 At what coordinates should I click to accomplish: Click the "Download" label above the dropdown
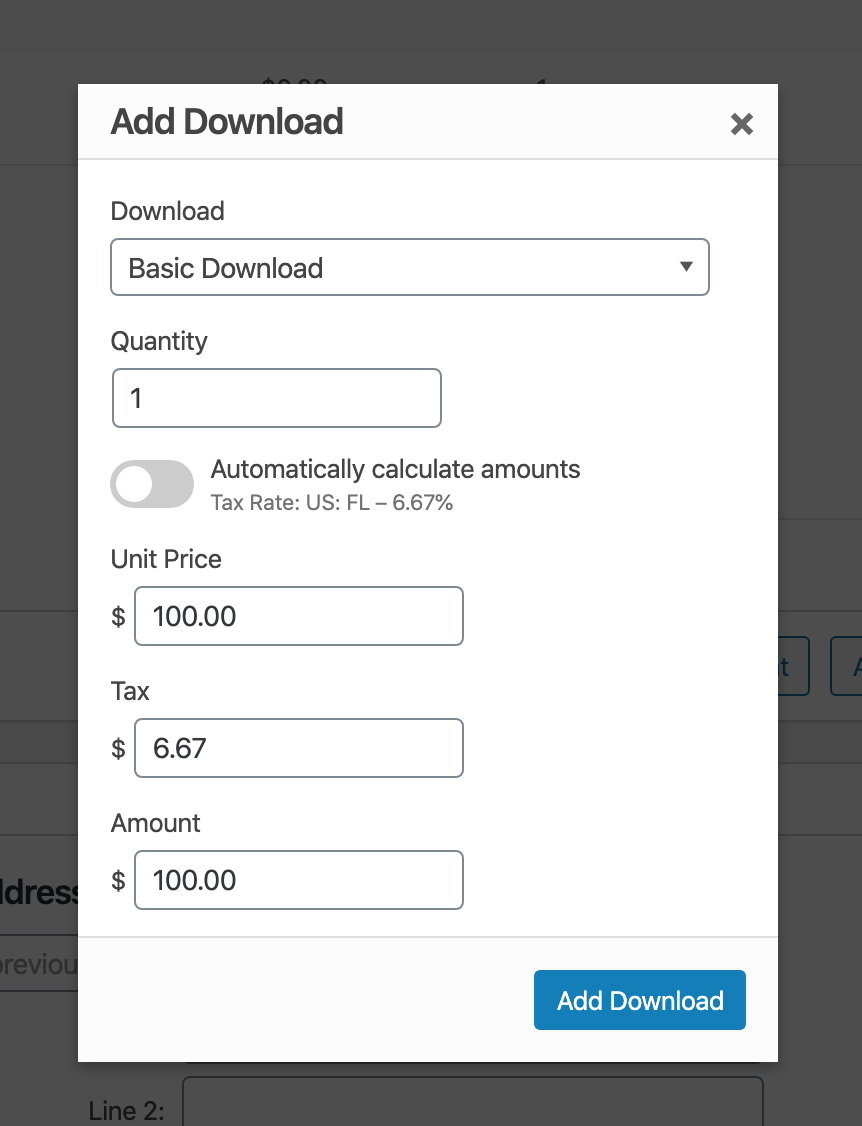pyautogui.click(x=167, y=211)
